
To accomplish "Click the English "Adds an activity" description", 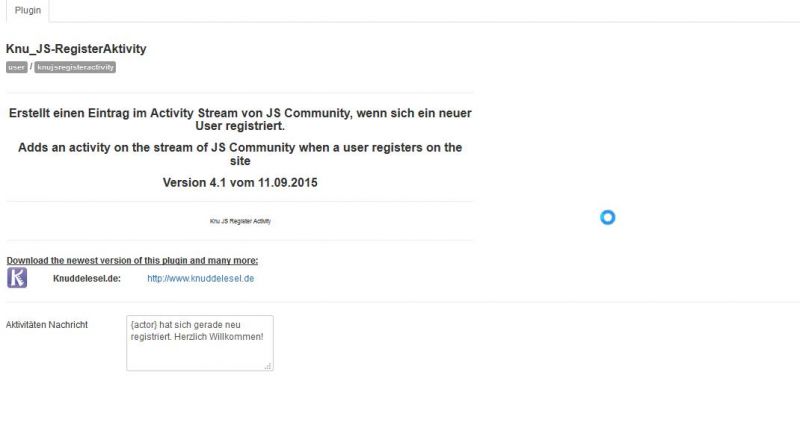I will coord(240,154).
